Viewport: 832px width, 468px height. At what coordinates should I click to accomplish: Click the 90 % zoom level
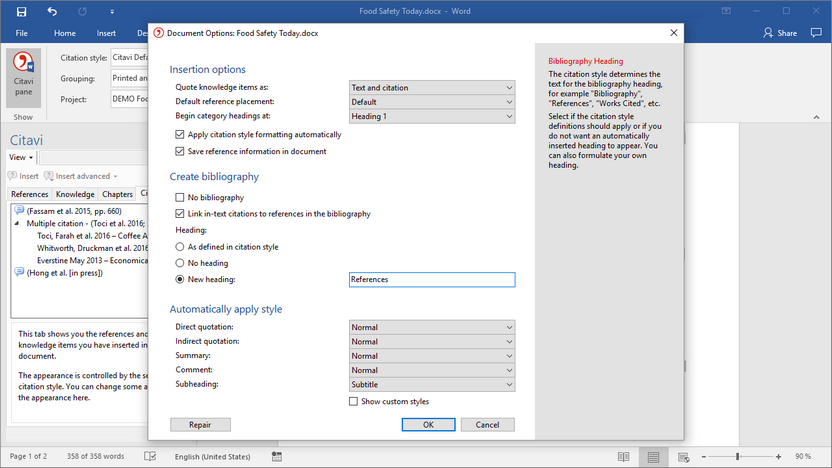pos(803,456)
